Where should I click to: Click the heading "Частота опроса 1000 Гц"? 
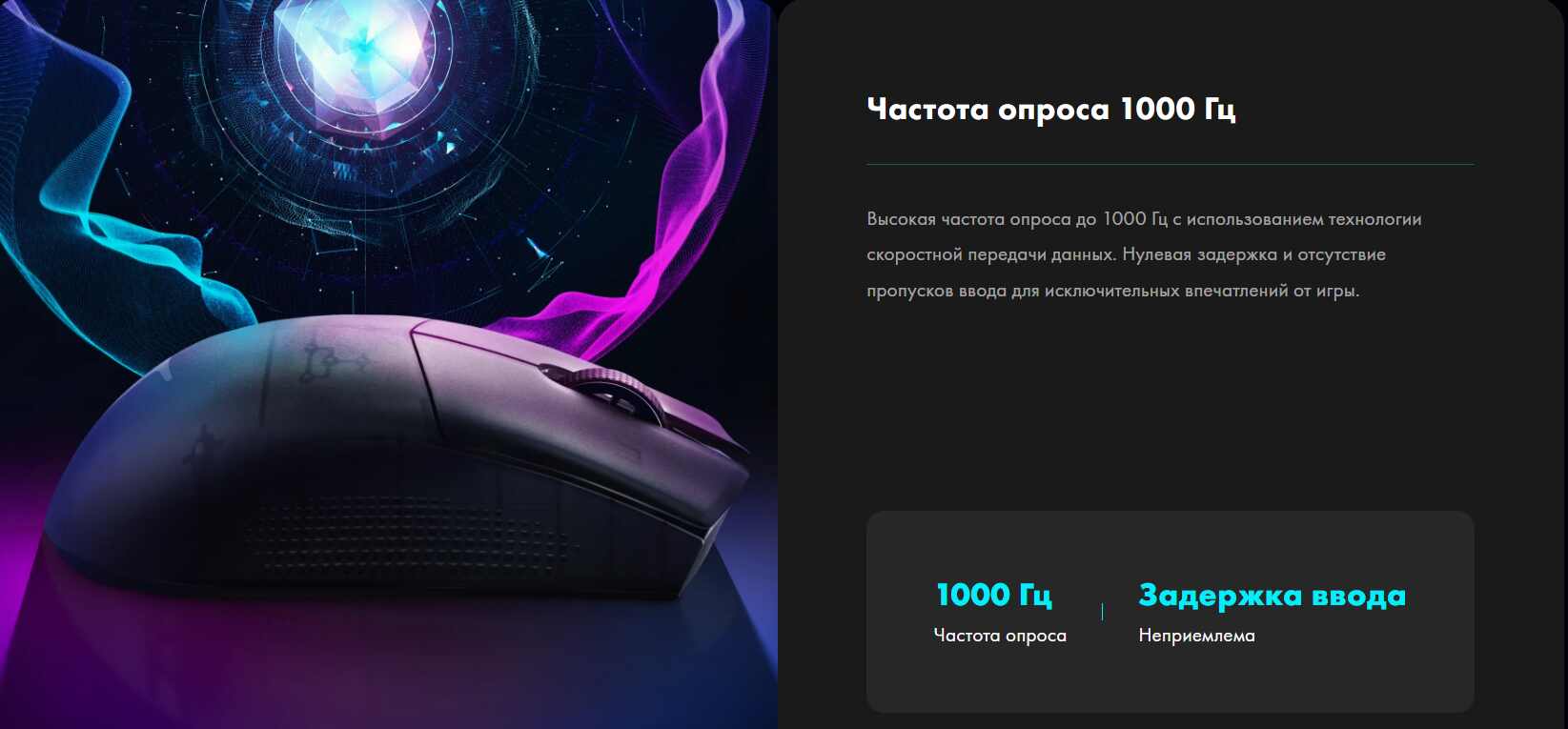pos(1051,110)
